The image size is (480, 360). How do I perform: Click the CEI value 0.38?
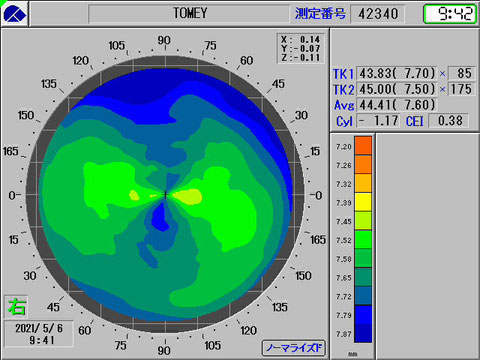[449, 120]
